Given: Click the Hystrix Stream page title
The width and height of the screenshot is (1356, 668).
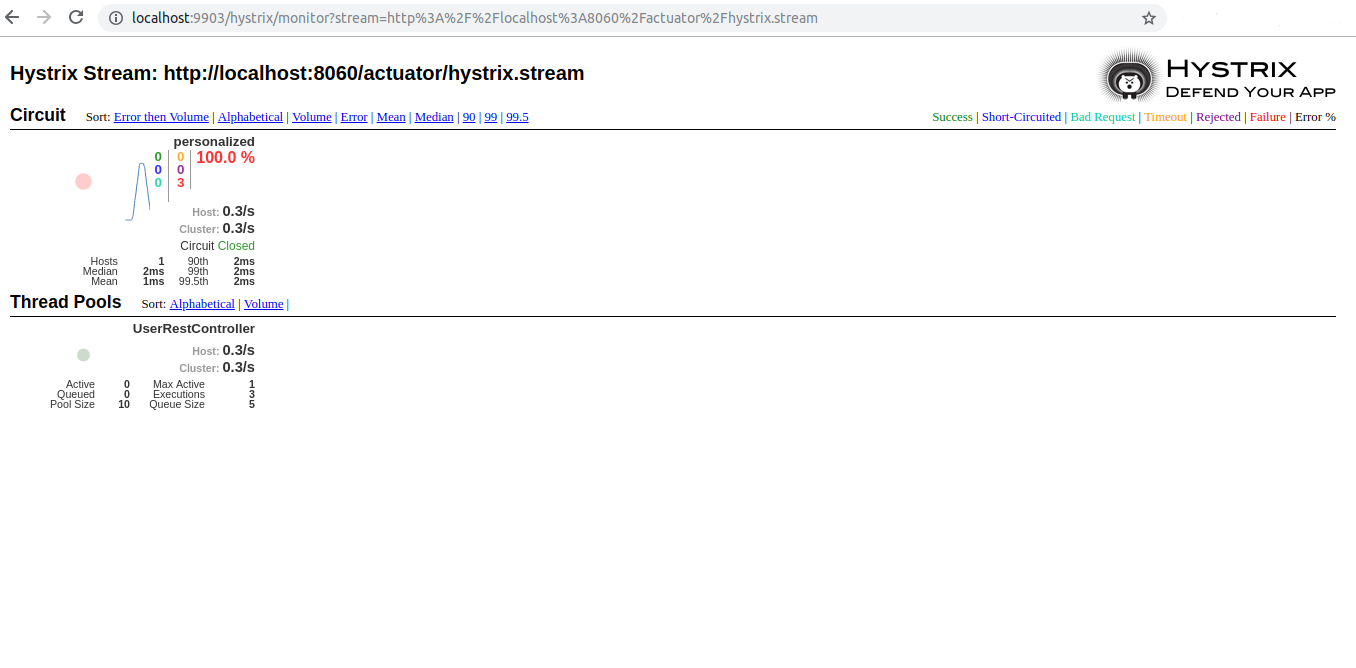Looking at the screenshot, I should (297, 73).
